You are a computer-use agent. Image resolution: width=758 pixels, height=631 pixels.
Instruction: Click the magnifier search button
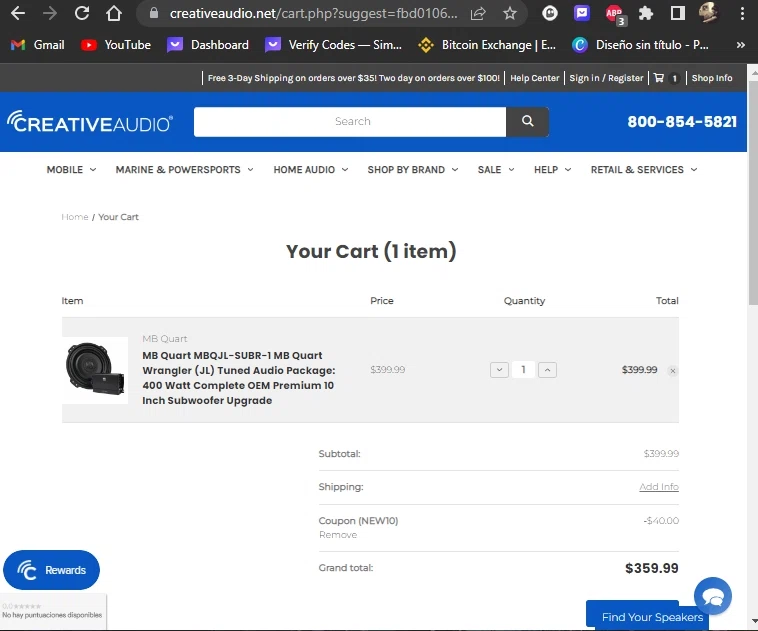527,122
